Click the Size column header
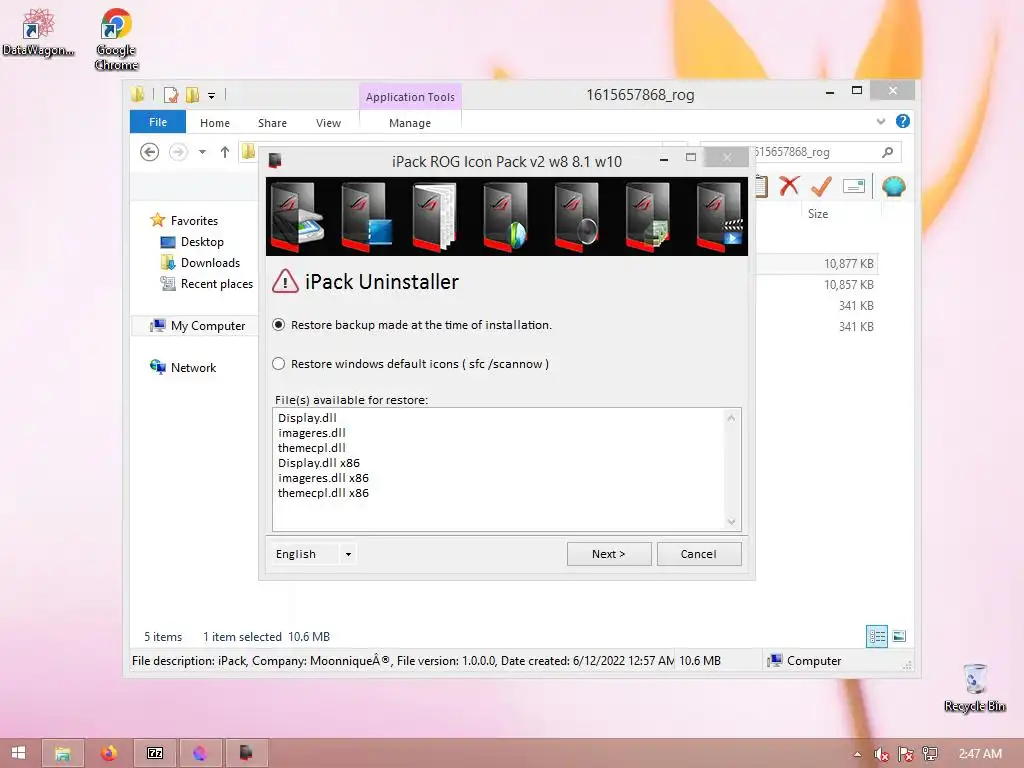 pyautogui.click(x=818, y=214)
